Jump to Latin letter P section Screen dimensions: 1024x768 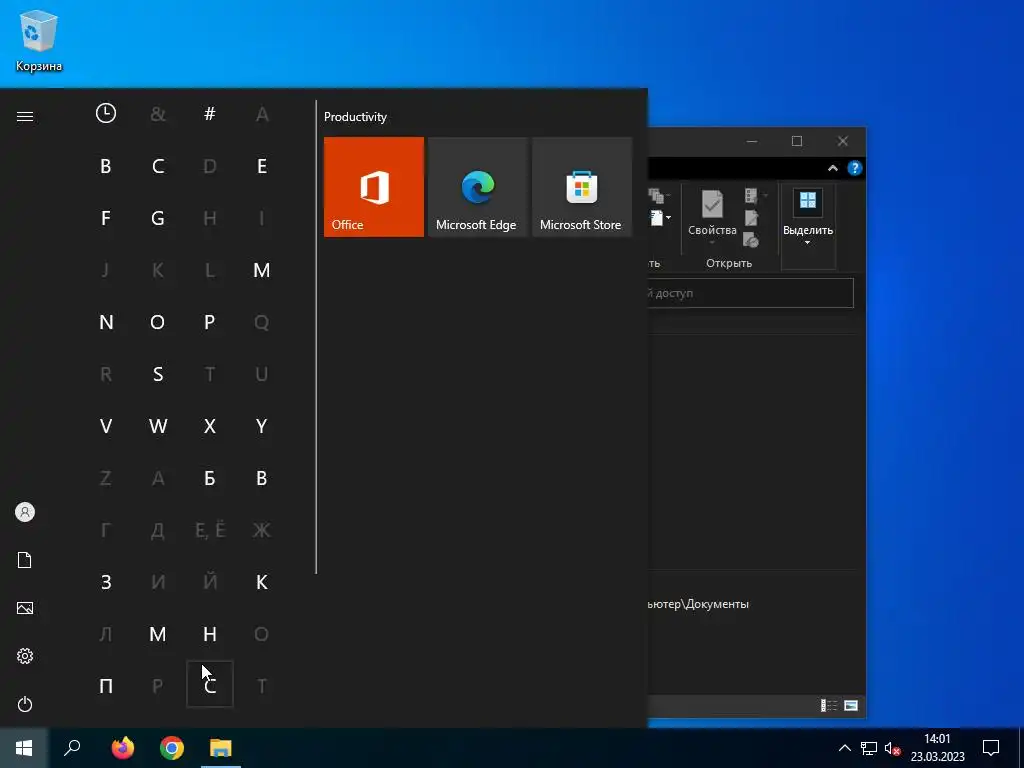pos(210,322)
